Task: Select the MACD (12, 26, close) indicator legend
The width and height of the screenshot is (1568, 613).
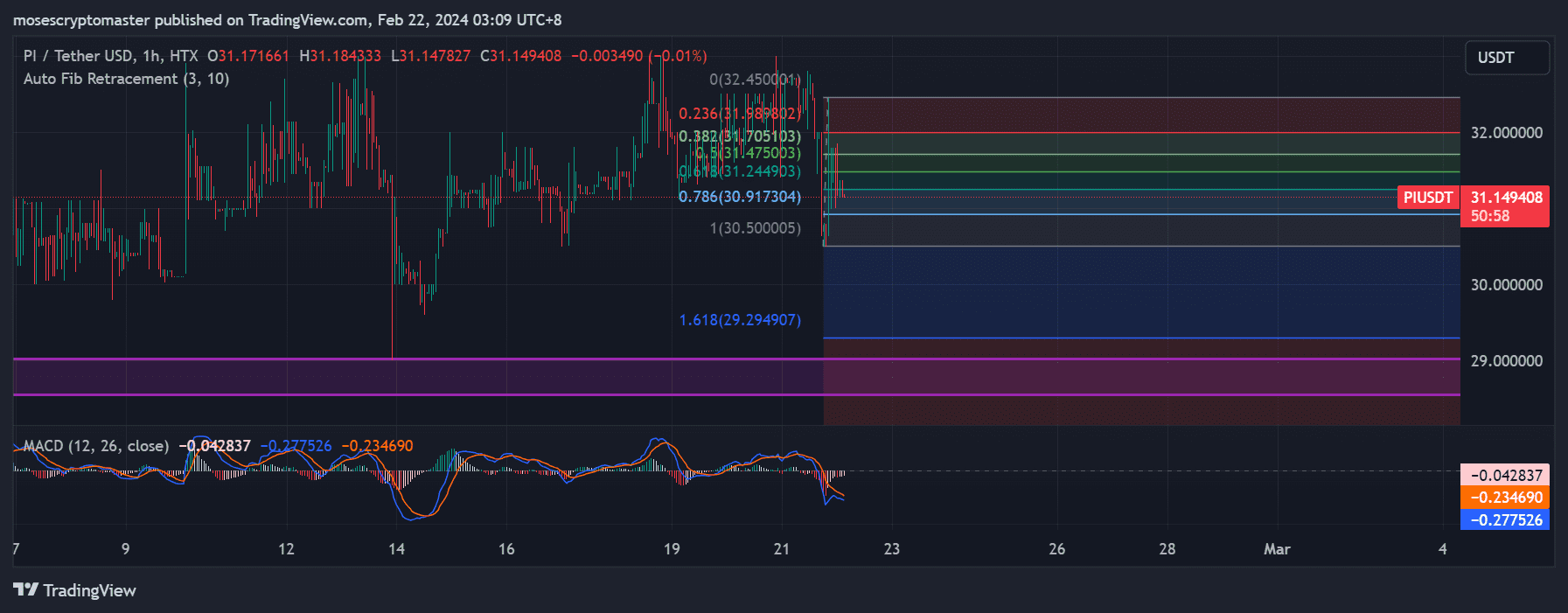Action: click(x=96, y=446)
